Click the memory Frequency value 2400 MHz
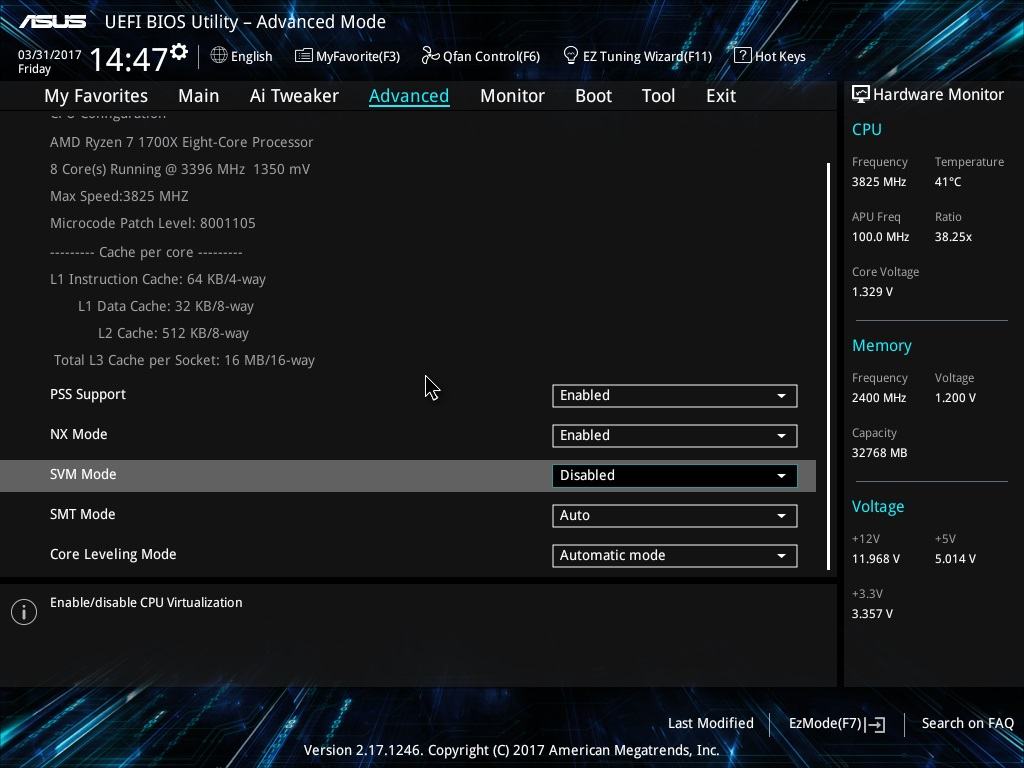The height and width of the screenshot is (768, 1024). [878, 398]
